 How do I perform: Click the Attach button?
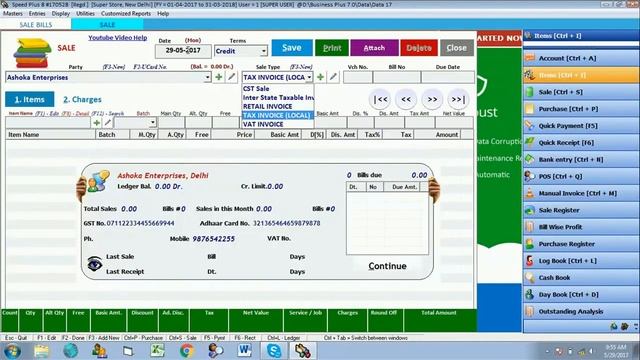coord(374,48)
